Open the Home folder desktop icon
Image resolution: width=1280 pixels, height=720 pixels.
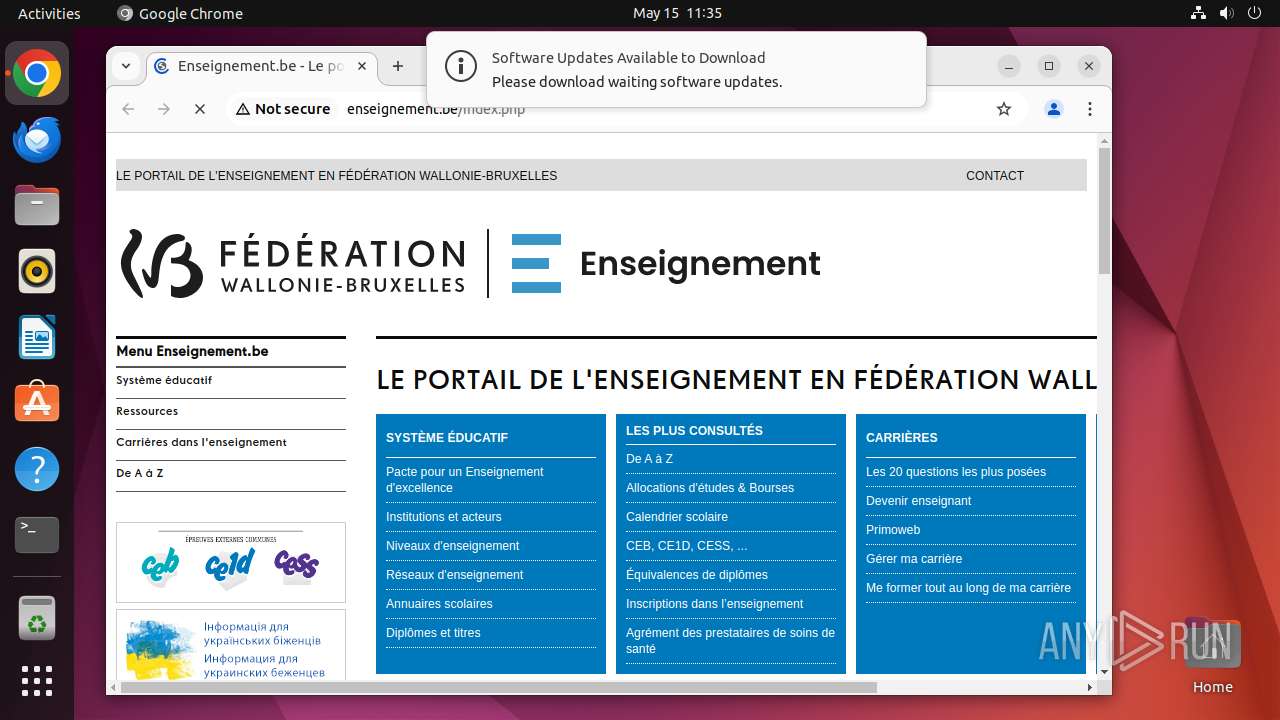[x=1212, y=657]
